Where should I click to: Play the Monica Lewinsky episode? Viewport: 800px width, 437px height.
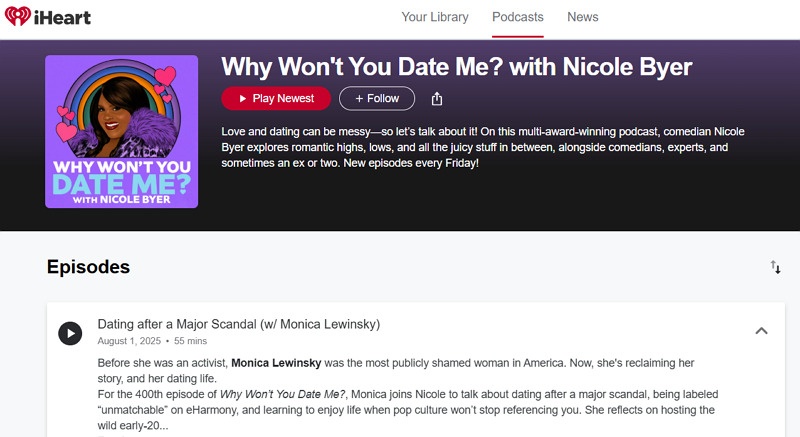[x=70, y=333]
